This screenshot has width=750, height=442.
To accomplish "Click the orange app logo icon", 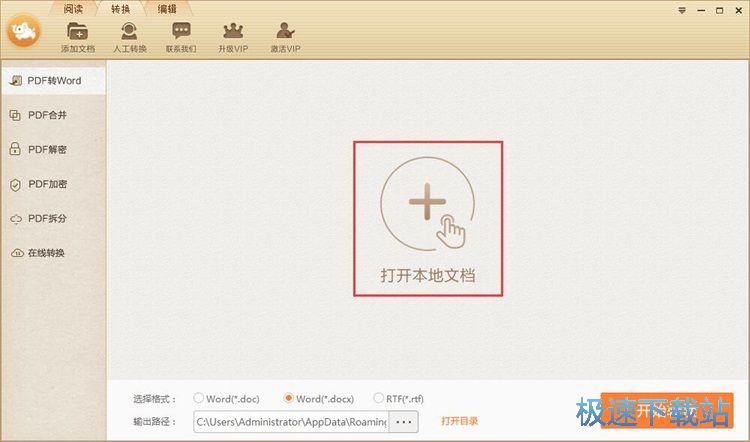I will (23, 31).
